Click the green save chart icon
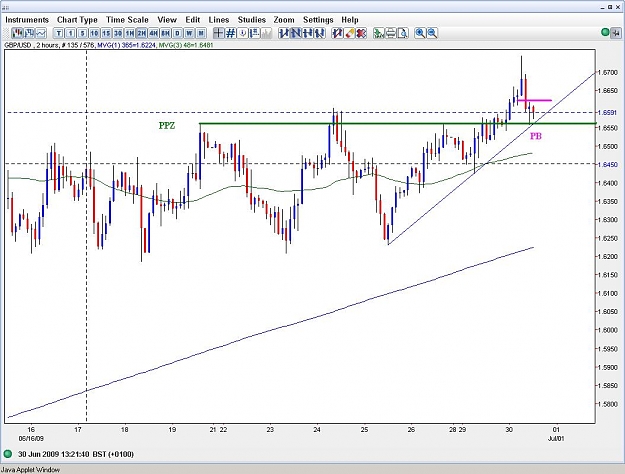Image resolution: width=625 pixels, height=474 pixels. (x=379, y=33)
